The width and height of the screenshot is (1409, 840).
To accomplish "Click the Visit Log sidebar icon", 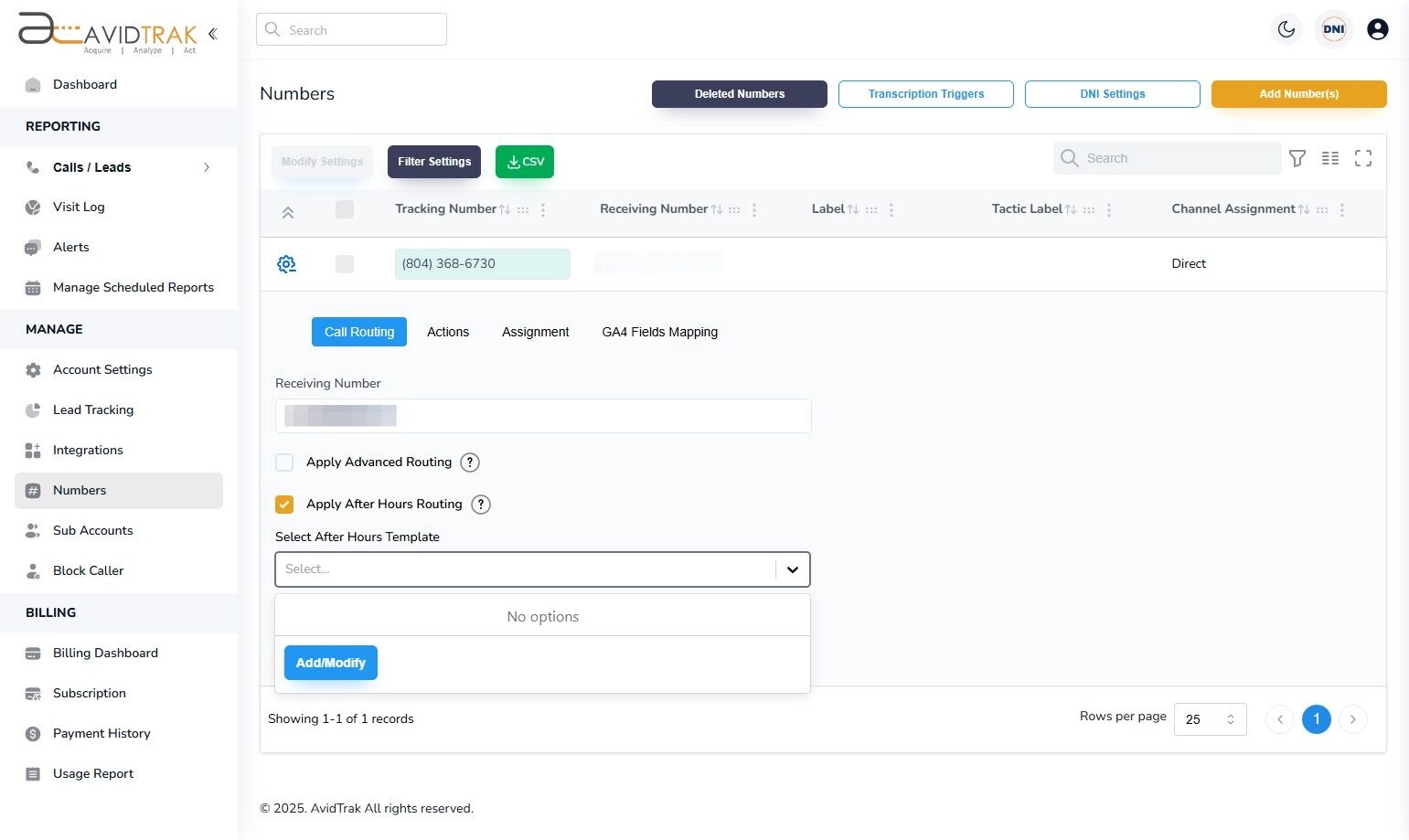I will tap(33, 207).
